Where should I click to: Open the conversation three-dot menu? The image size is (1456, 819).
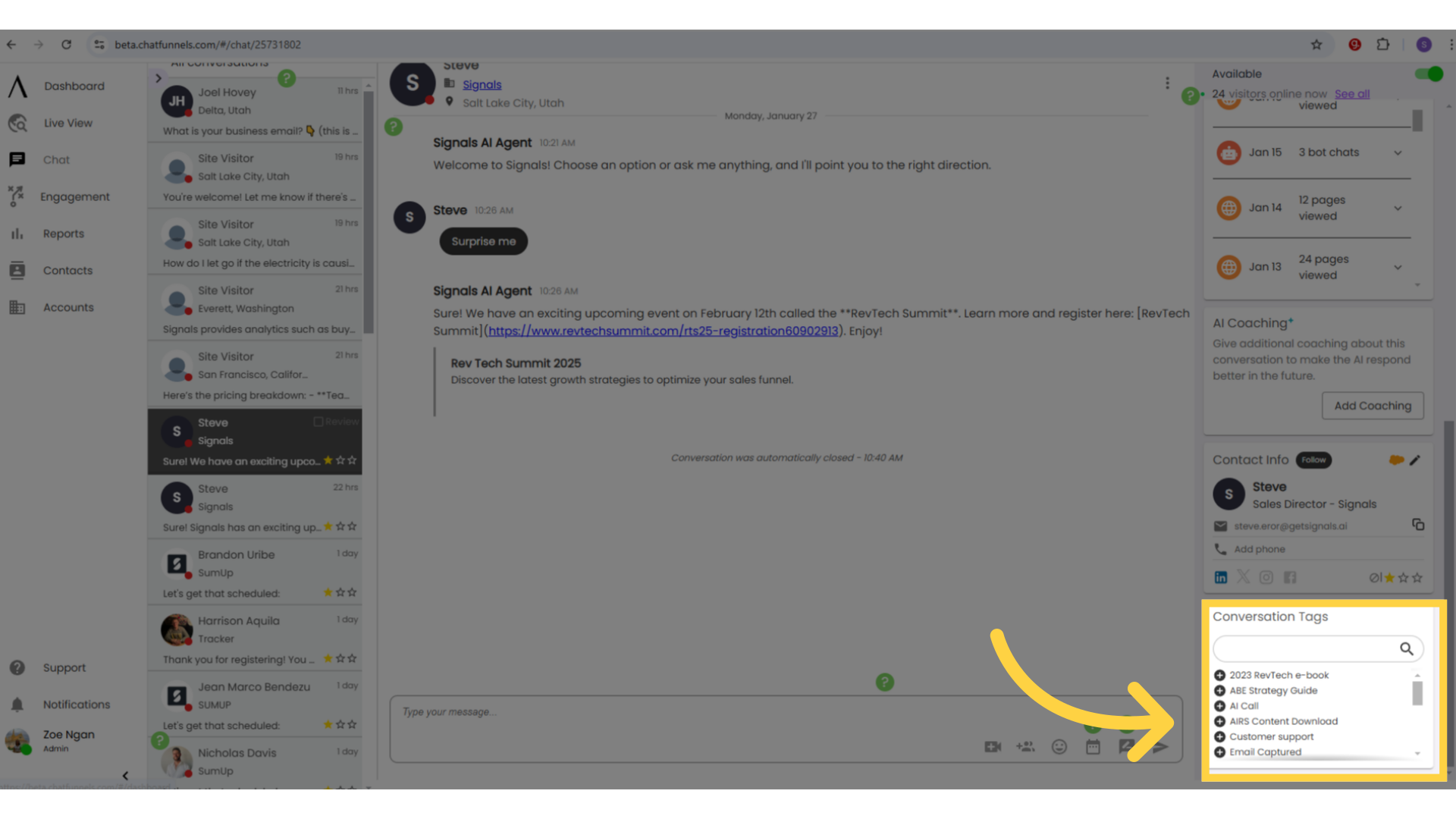point(1167,83)
